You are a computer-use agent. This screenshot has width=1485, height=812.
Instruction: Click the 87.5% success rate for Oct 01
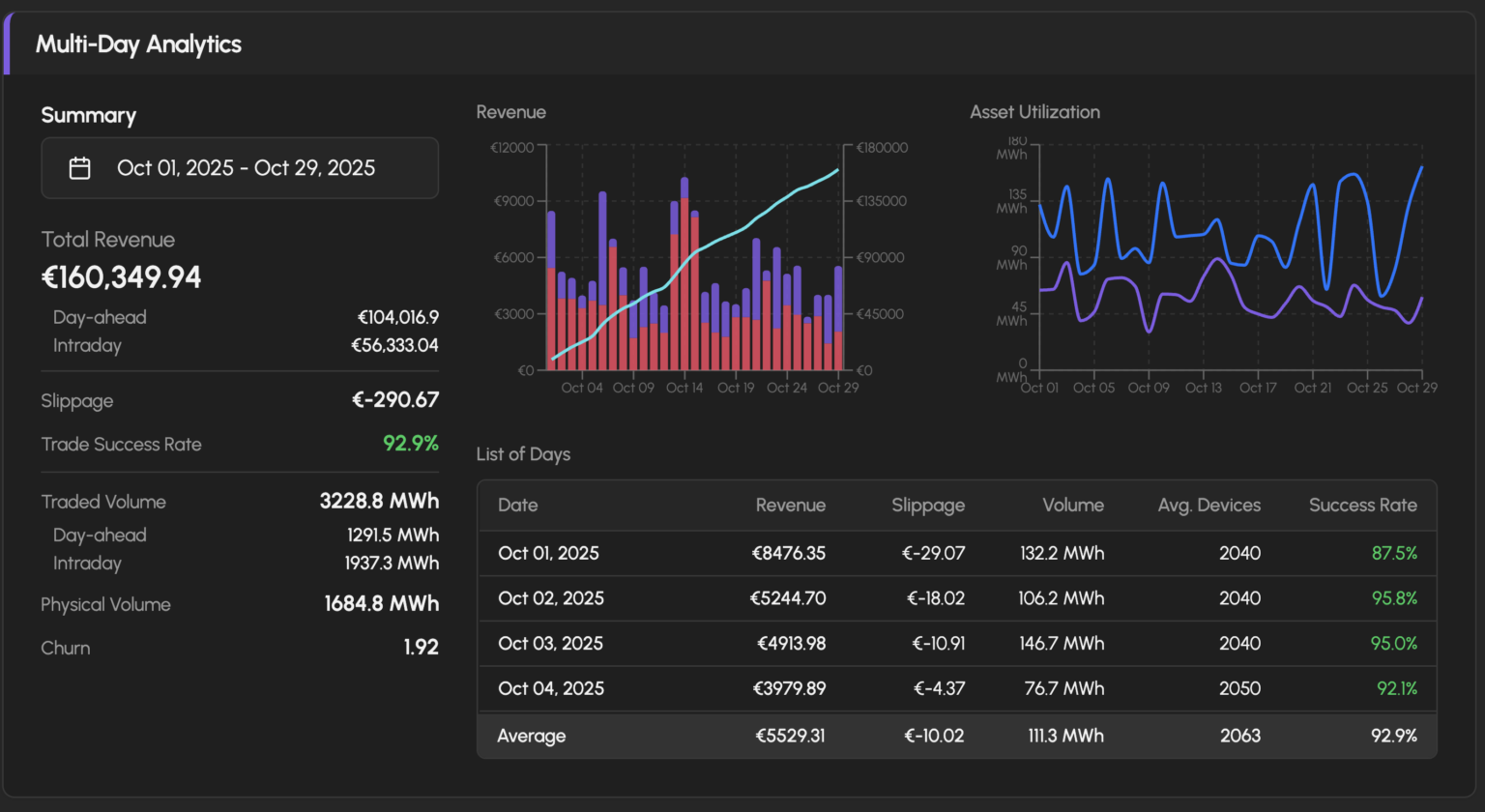tap(1393, 553)
